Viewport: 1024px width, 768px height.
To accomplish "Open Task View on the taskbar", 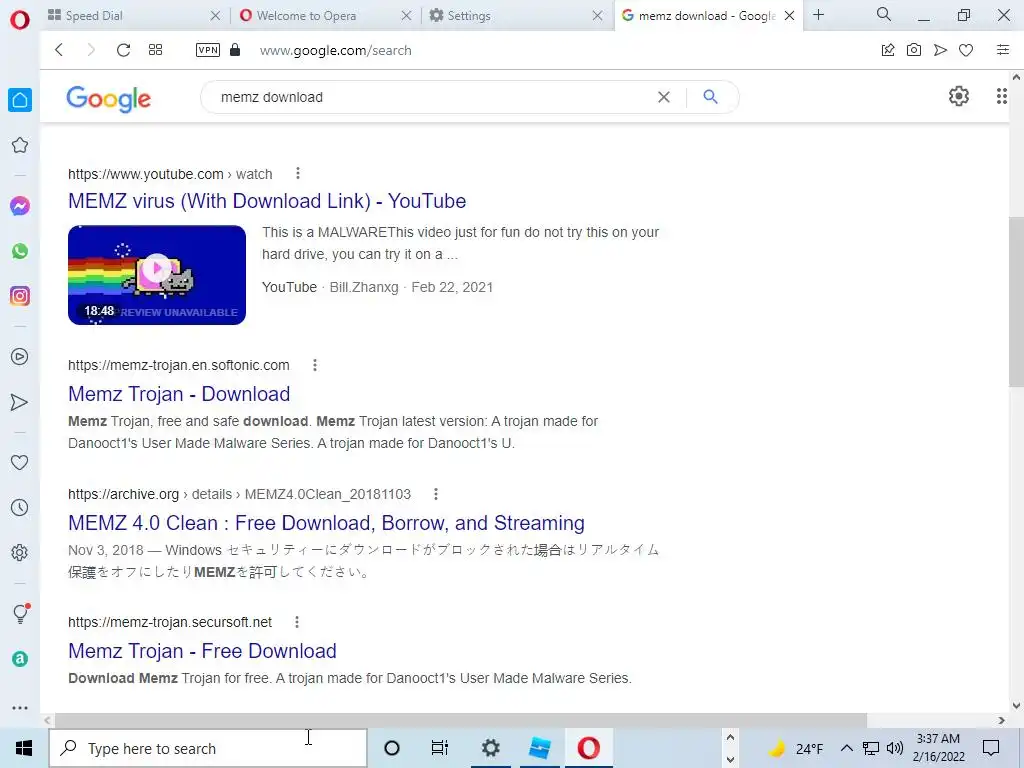I will click(440, 748).
